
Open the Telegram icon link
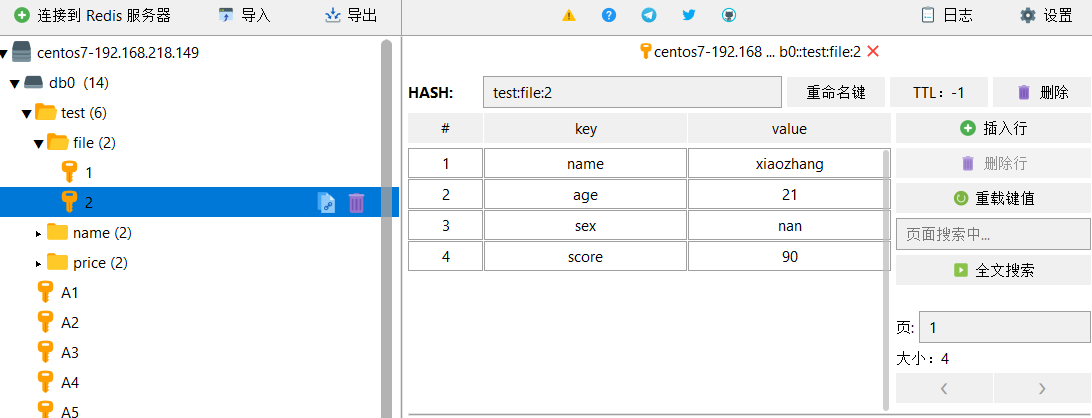[649, 15]
